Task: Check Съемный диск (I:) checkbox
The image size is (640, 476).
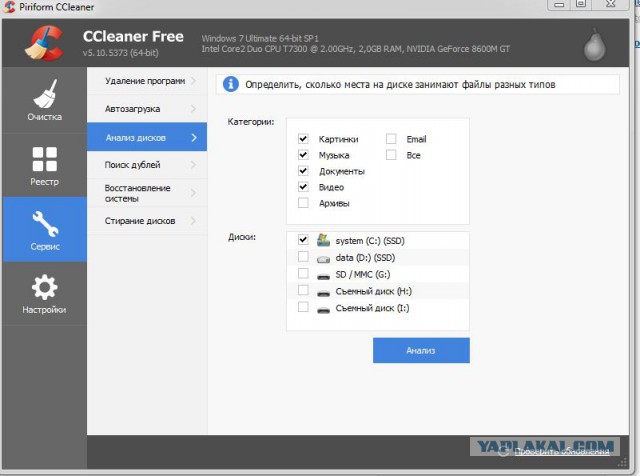Action: tap(303, 307)
